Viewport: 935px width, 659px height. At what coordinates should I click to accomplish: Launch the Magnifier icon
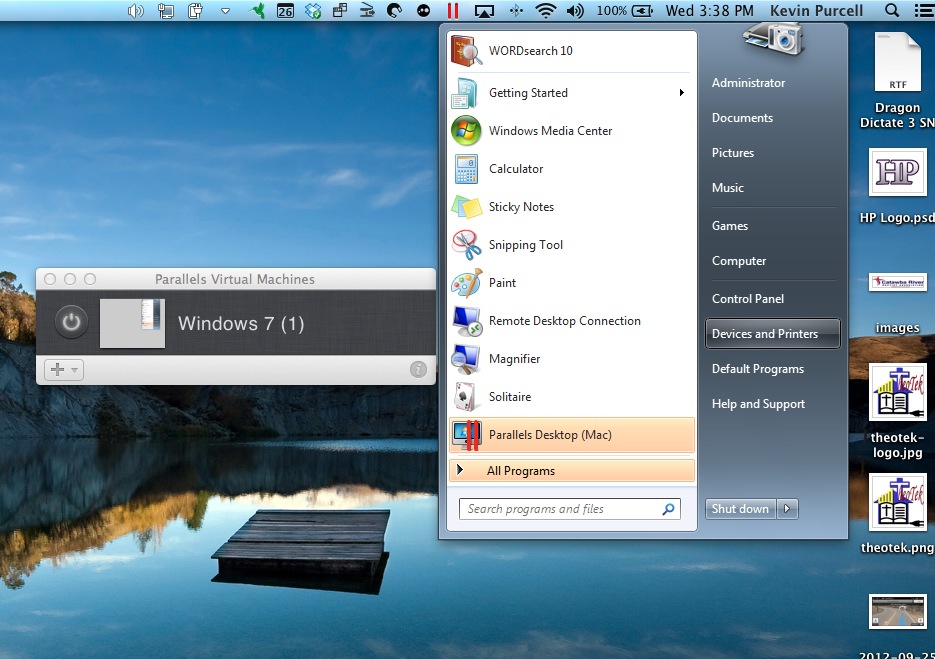466,359
